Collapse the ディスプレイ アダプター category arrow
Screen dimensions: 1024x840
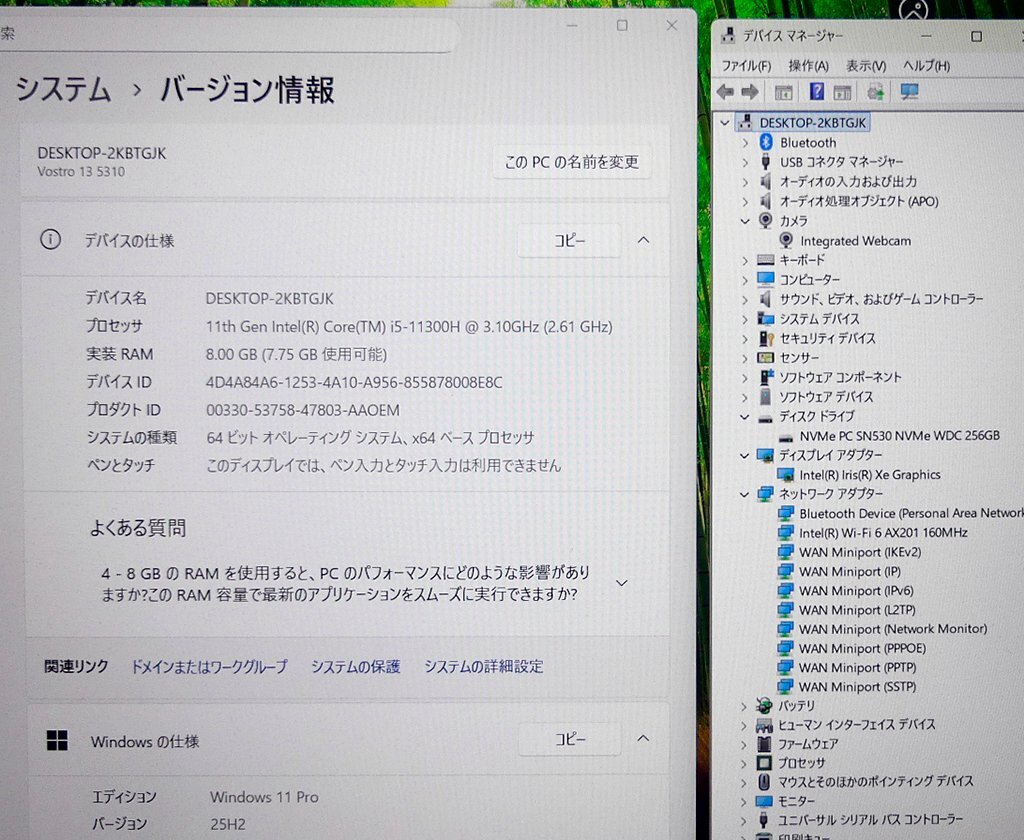click(x=744, y=455)
